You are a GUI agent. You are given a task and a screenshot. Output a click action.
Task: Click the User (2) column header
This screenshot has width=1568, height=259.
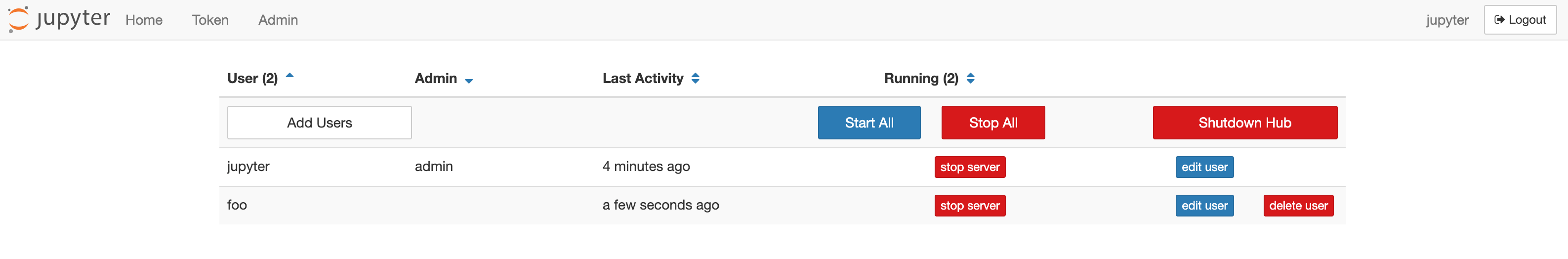(252, 78)
